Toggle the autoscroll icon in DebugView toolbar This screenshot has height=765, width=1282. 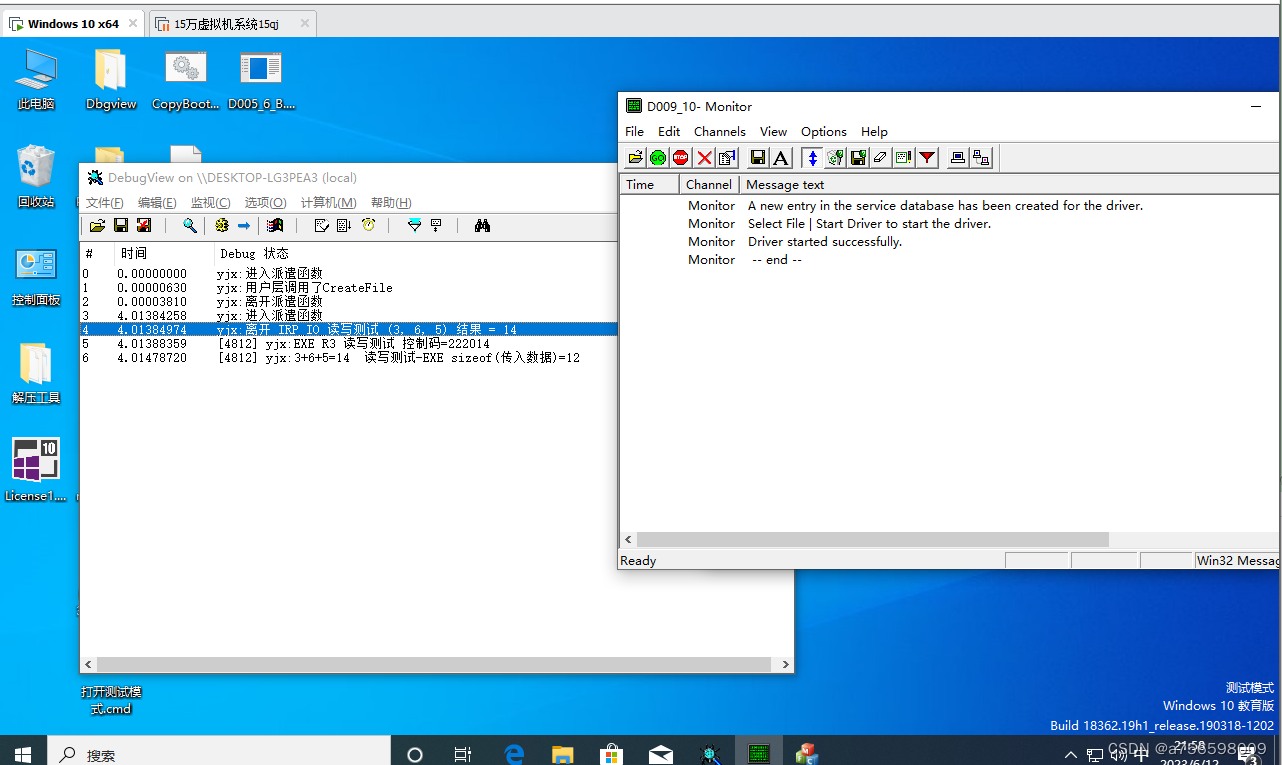pyautogui.click(x=344, y=225)
